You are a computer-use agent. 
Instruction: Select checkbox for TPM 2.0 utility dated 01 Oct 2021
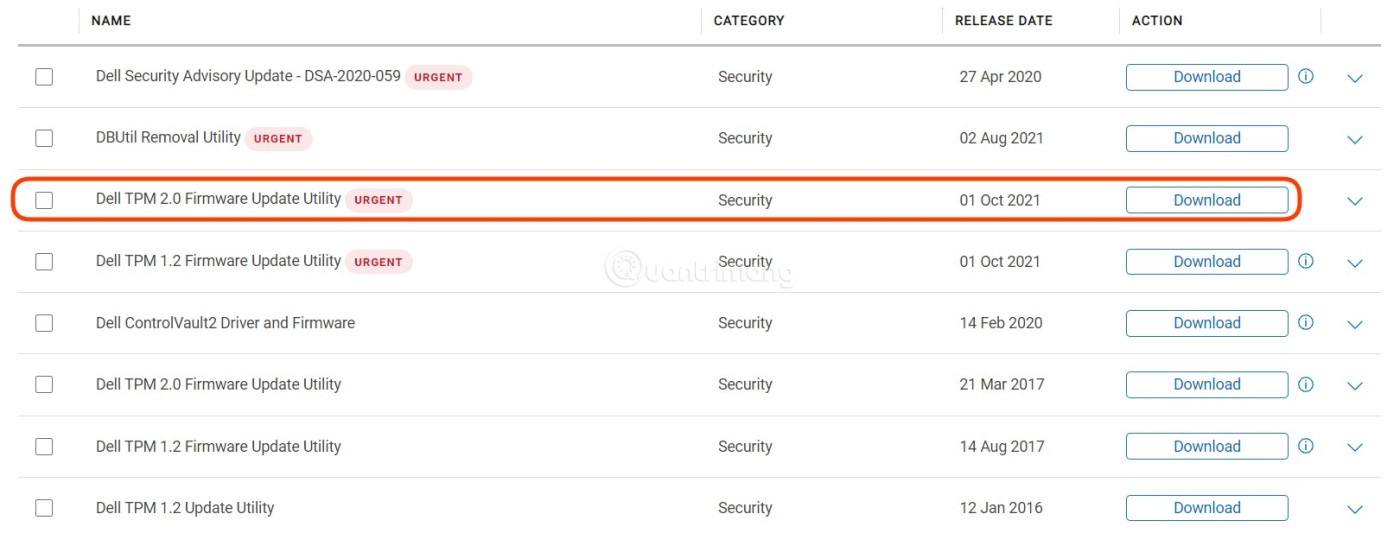click(x=44, y=200)
